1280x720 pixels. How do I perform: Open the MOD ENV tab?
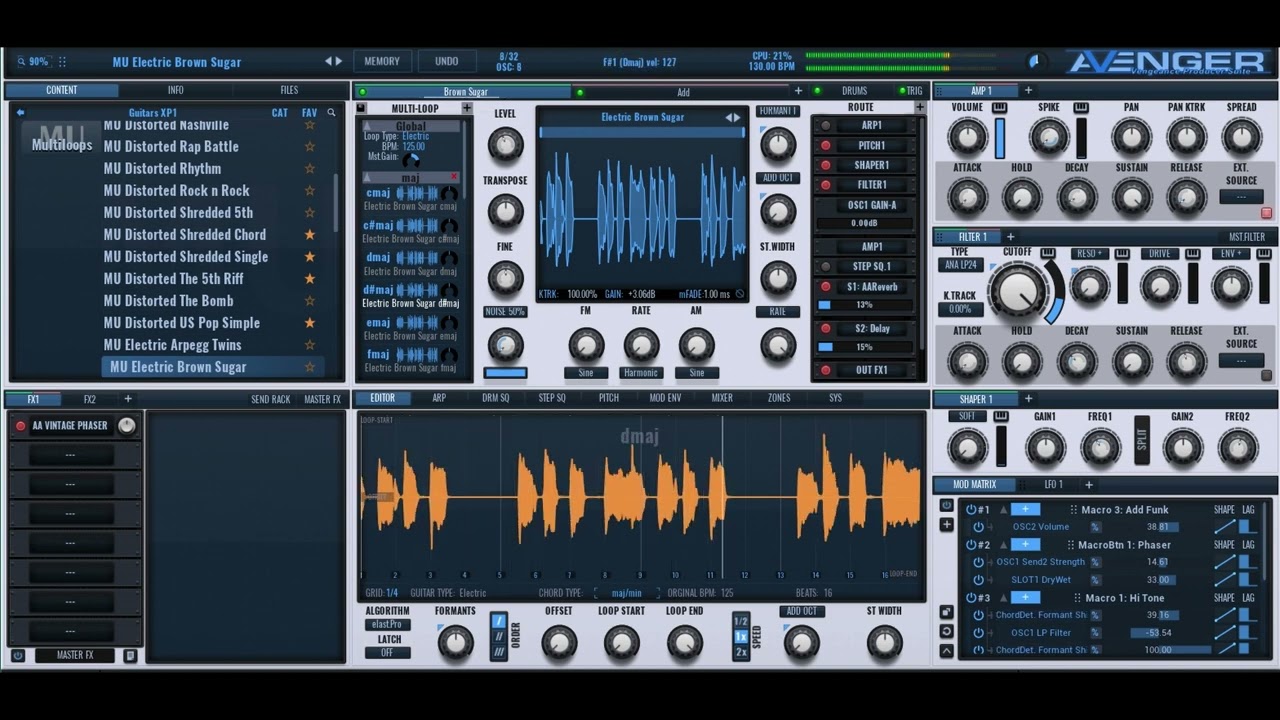coord(665,398)
